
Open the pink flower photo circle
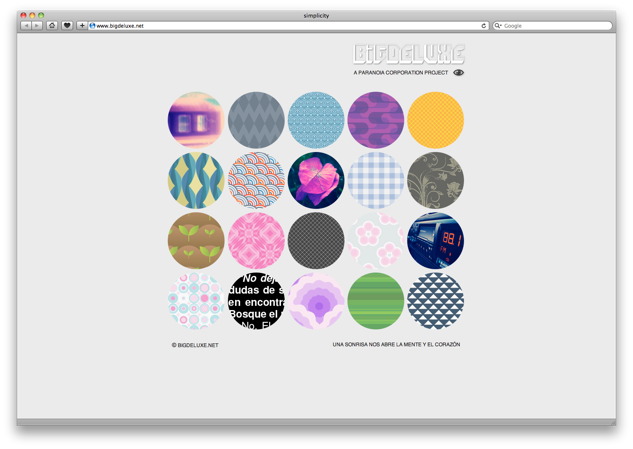pos(316,180)
